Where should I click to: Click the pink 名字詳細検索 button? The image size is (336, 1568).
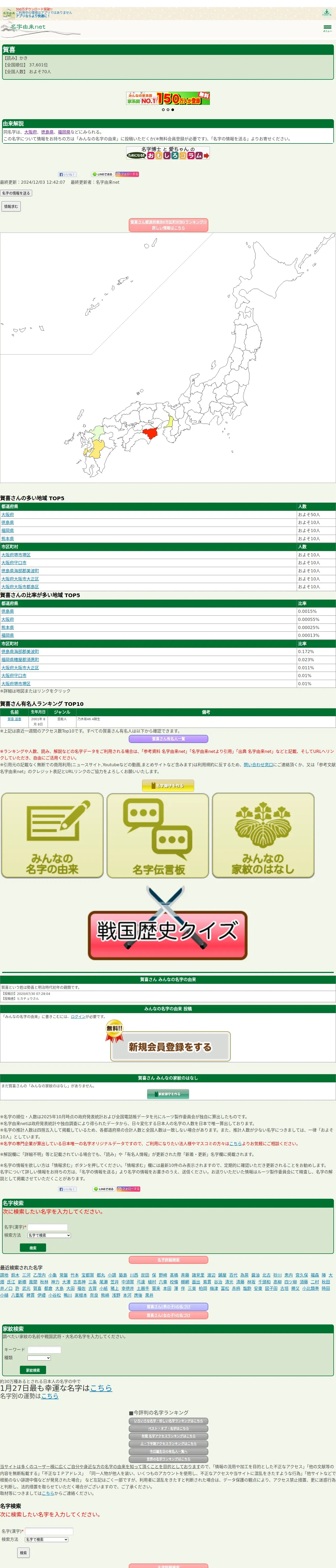click(x=168, y=1260)
